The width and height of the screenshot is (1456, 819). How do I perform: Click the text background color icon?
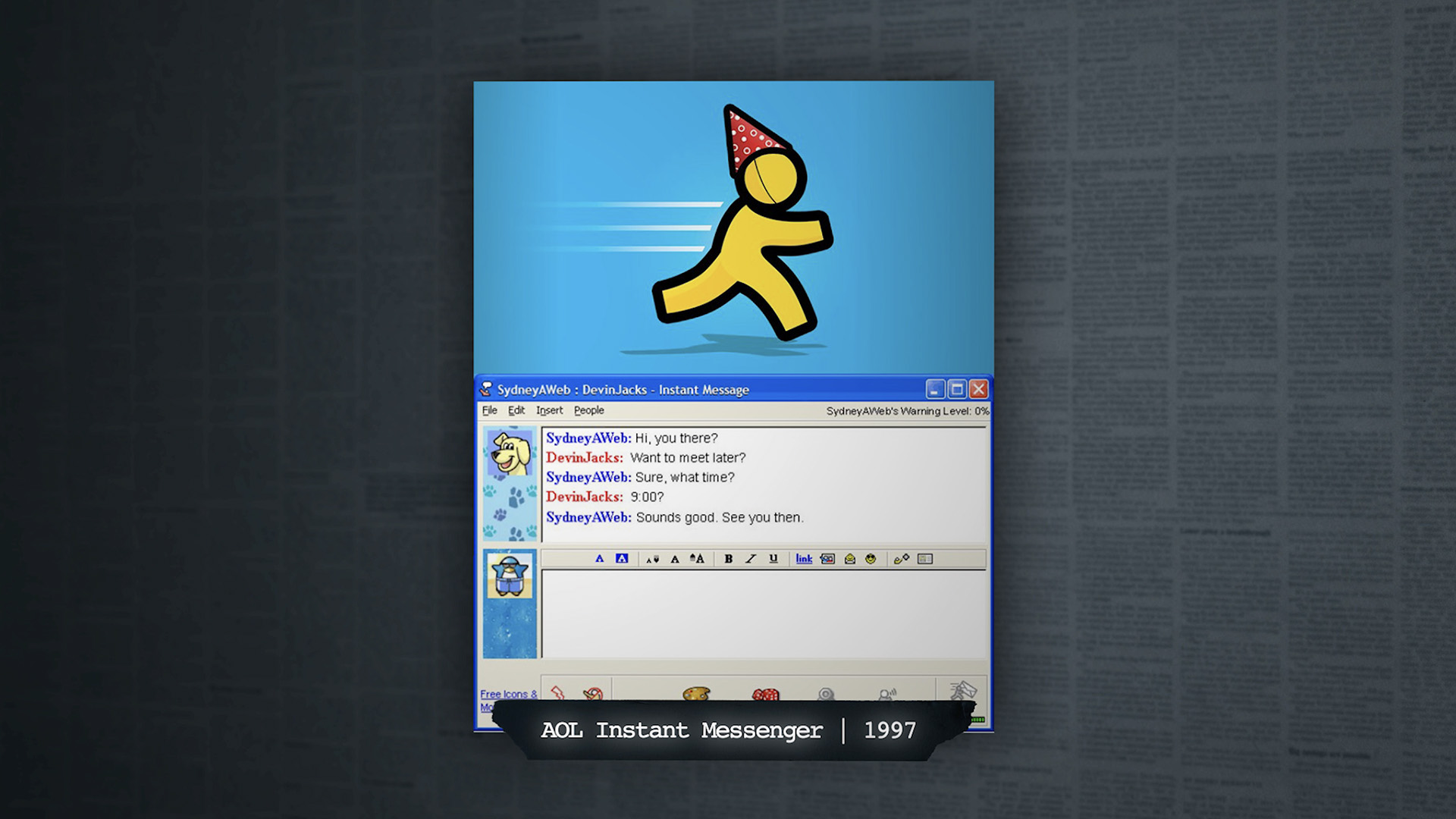click(622, 559)
